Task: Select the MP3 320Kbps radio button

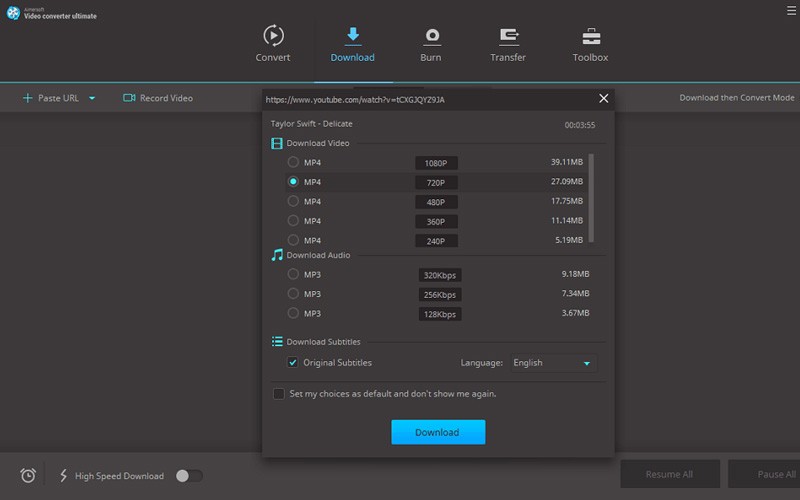Action: coord(293,274)
